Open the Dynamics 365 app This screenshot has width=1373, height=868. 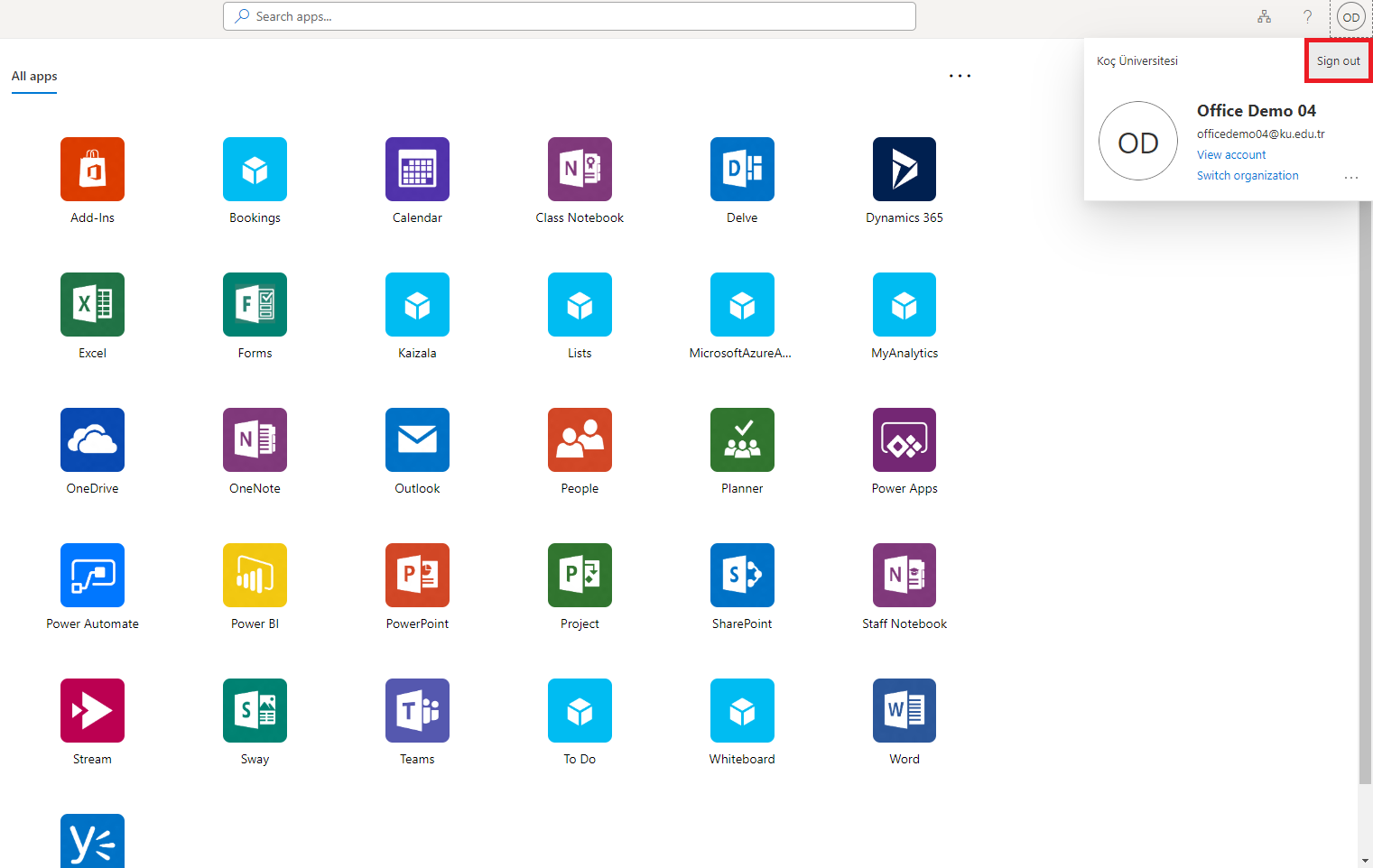(x=905, y=170)
